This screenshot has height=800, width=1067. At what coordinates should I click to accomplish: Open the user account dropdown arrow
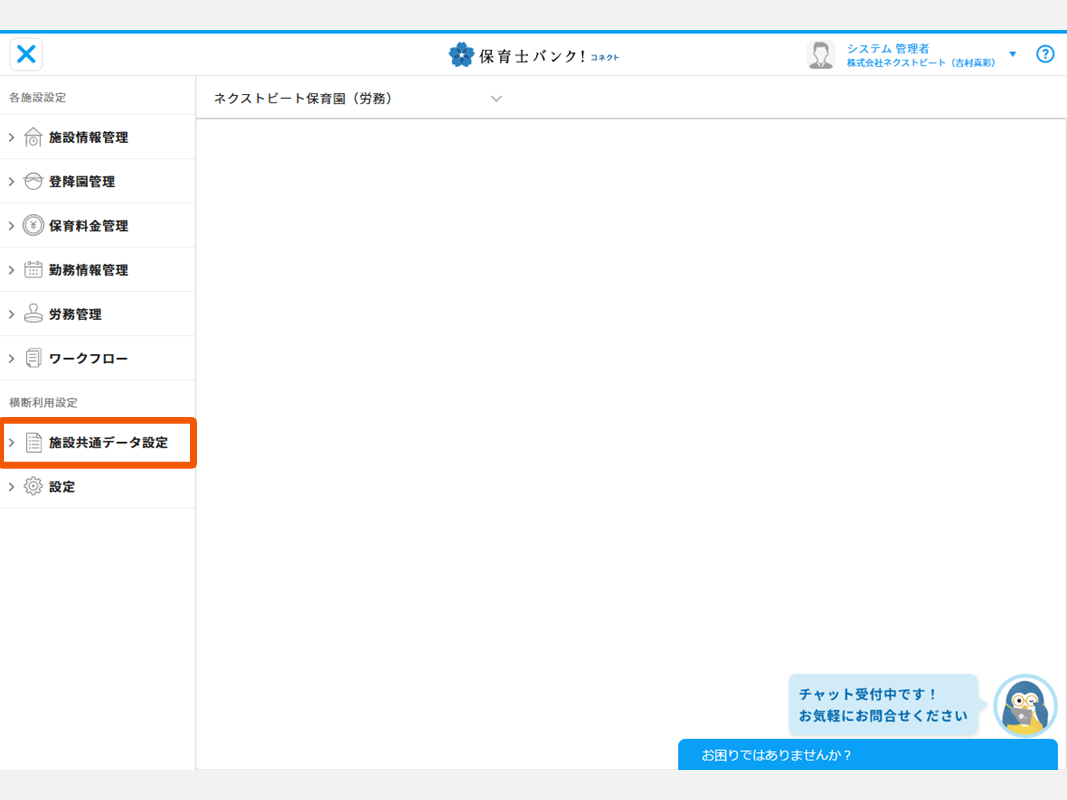pyautogui.click(x=1012, y=54)
